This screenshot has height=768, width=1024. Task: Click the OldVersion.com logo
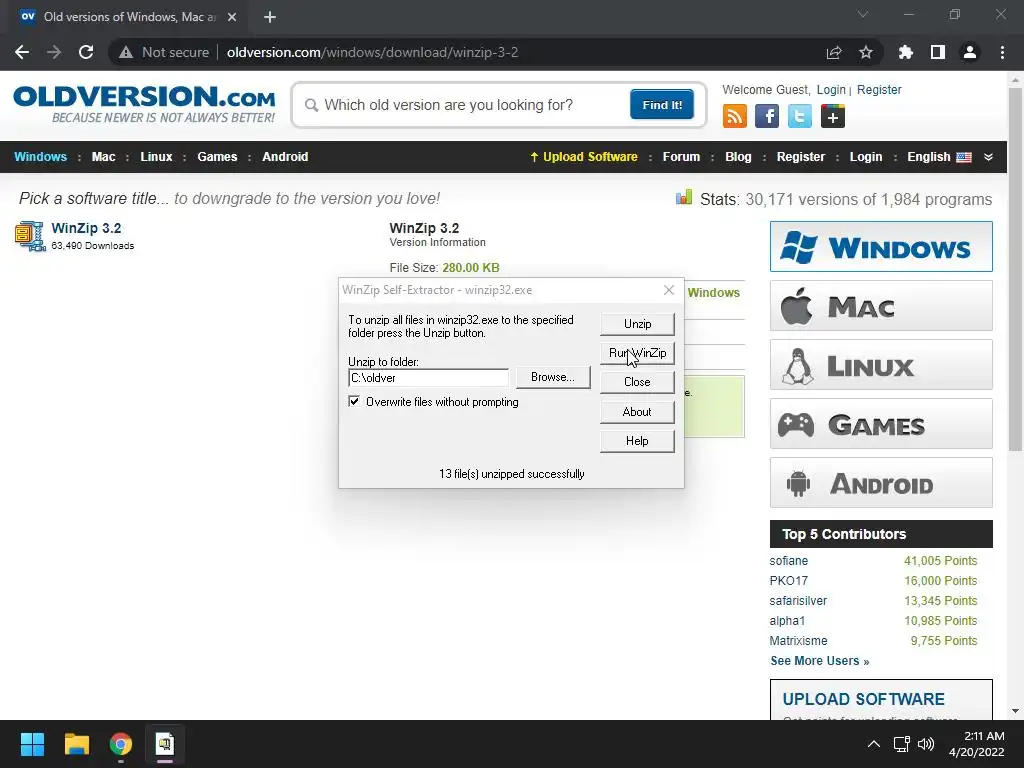pyautogui.click(x=144, y=103)
